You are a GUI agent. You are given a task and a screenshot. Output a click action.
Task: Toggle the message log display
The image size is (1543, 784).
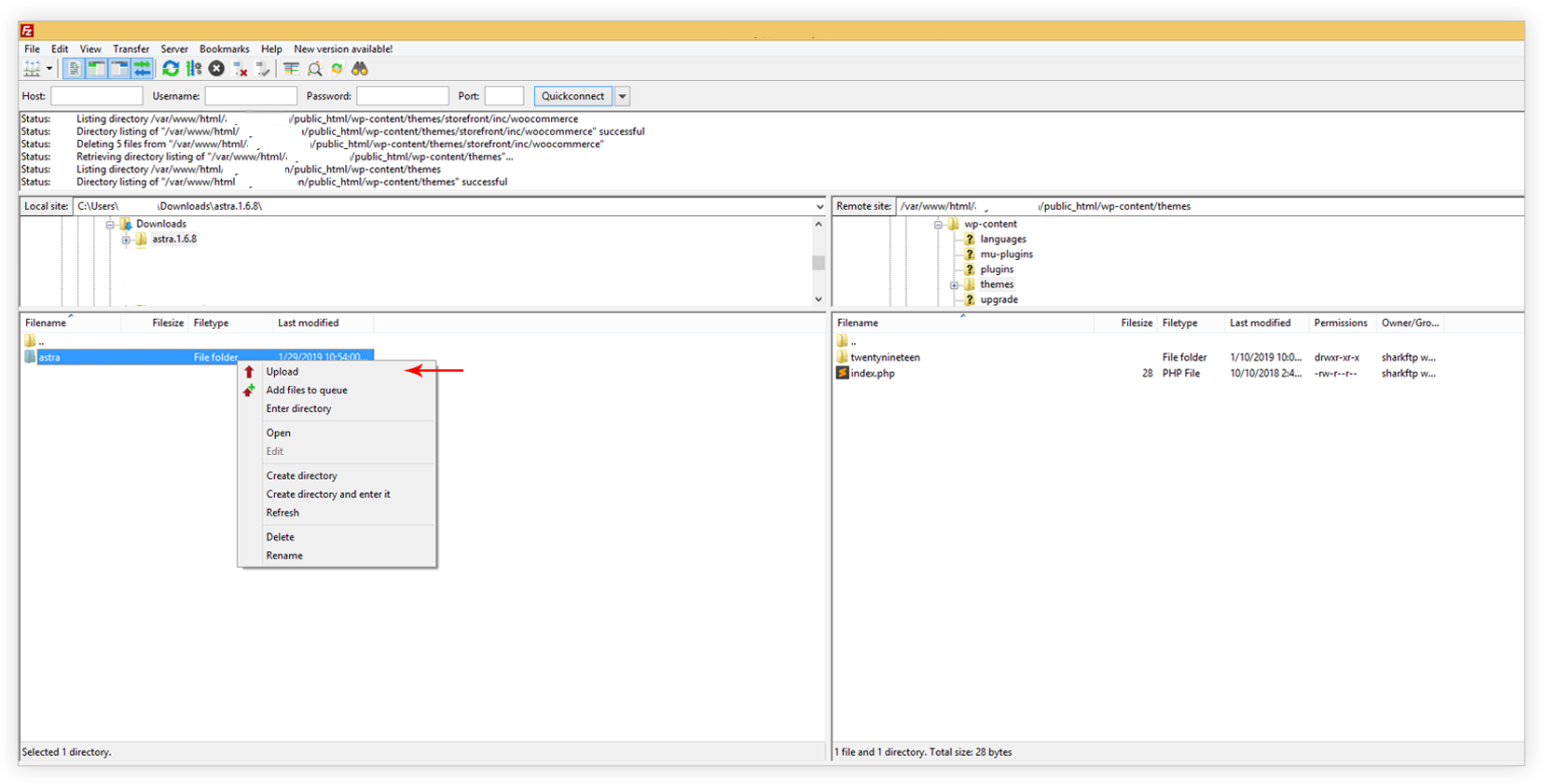click(74, 69)
